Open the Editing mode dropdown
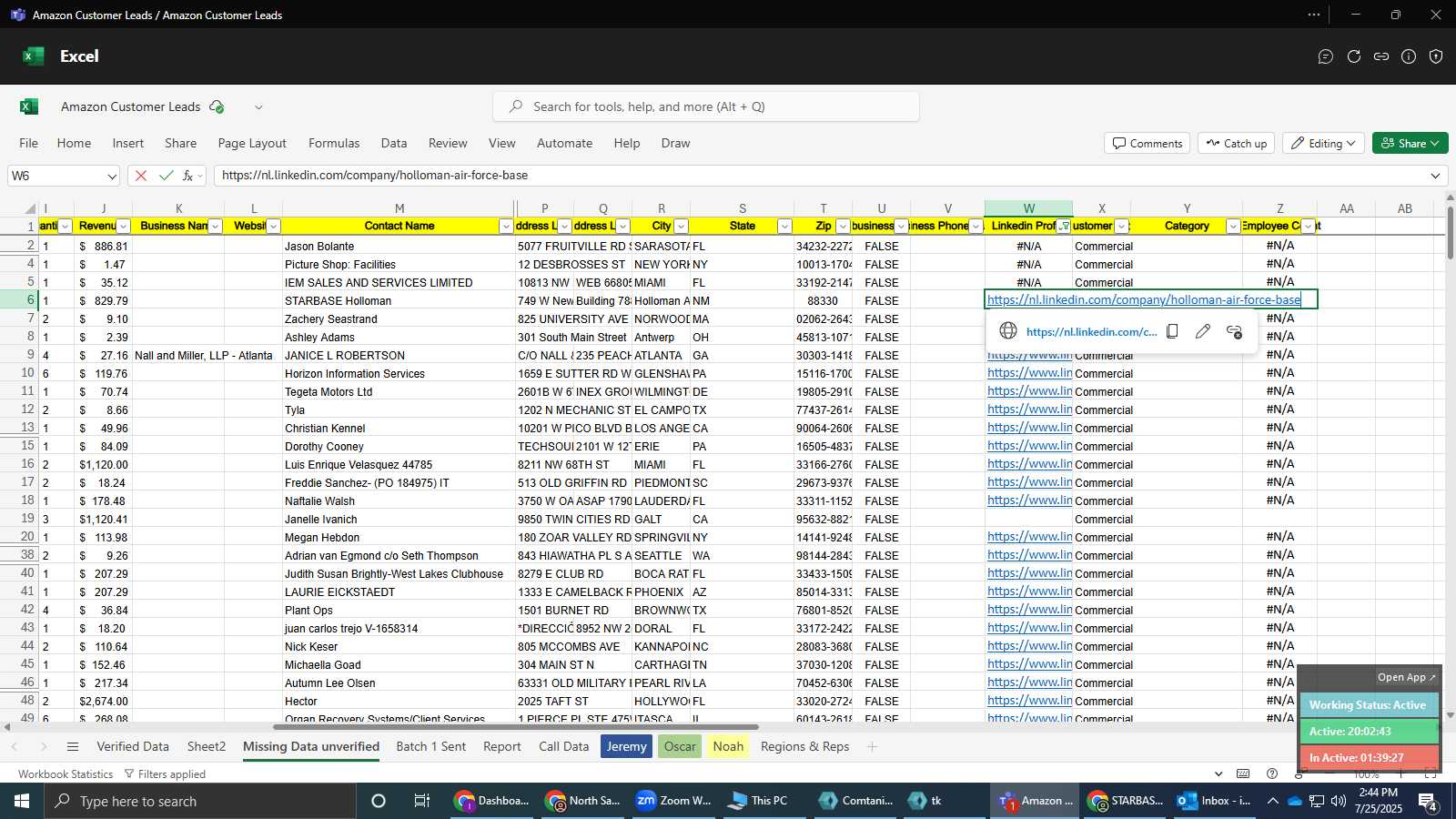 click(1323, 143)
